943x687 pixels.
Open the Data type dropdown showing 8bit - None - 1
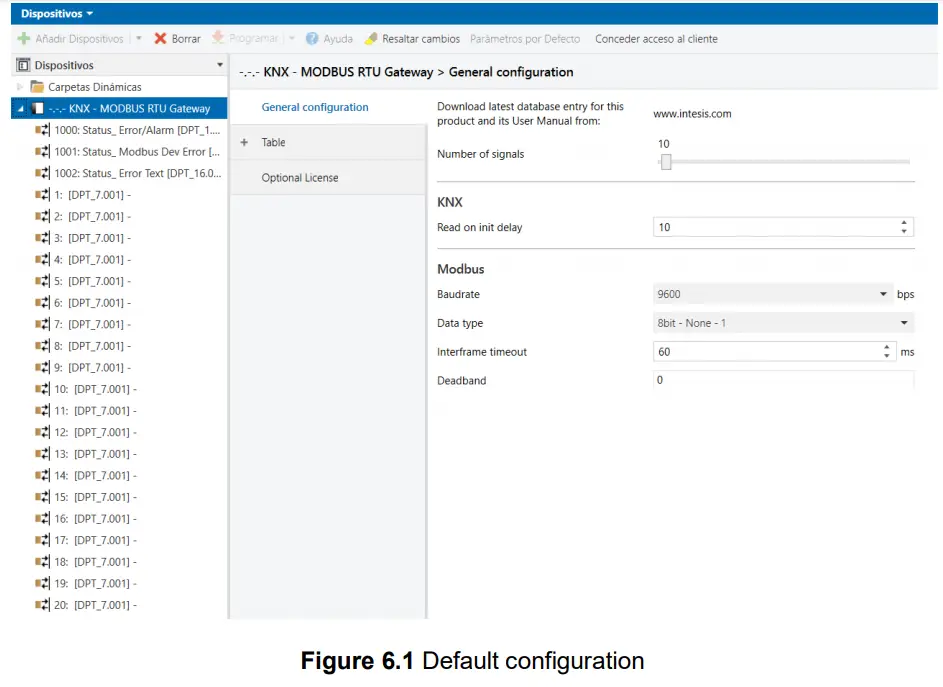905,323
